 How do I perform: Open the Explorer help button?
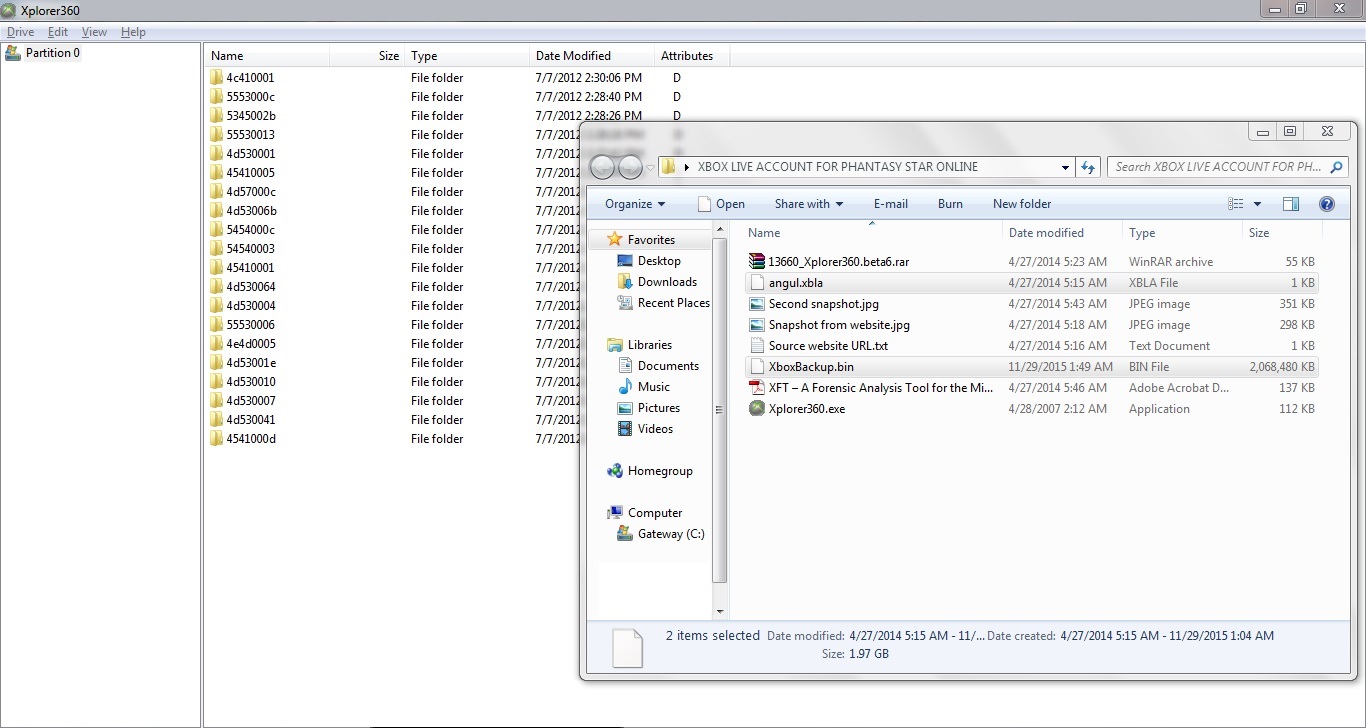click(1327, 204)
